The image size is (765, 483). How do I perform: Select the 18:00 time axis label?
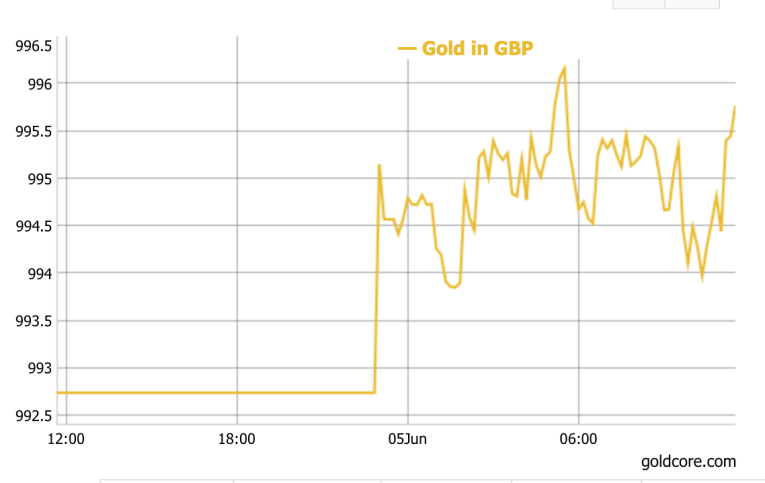[x=237, y=439]
